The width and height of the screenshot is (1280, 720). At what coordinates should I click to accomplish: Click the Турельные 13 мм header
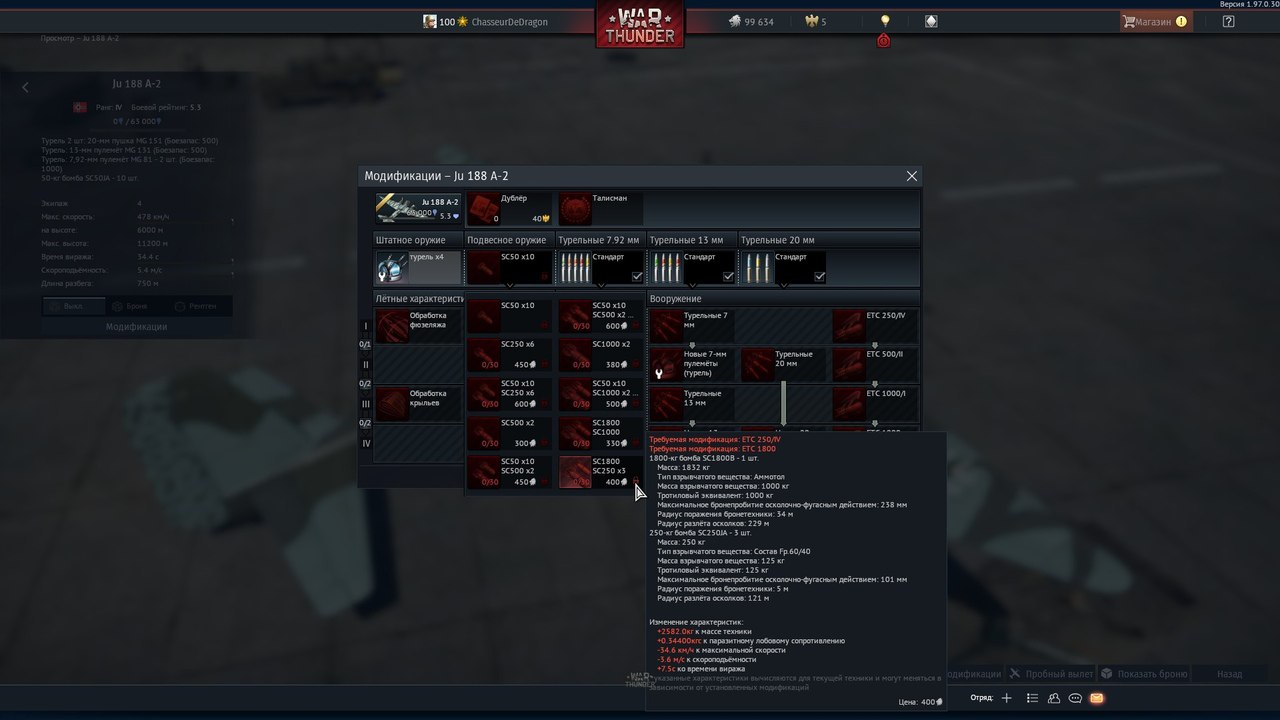693,240
